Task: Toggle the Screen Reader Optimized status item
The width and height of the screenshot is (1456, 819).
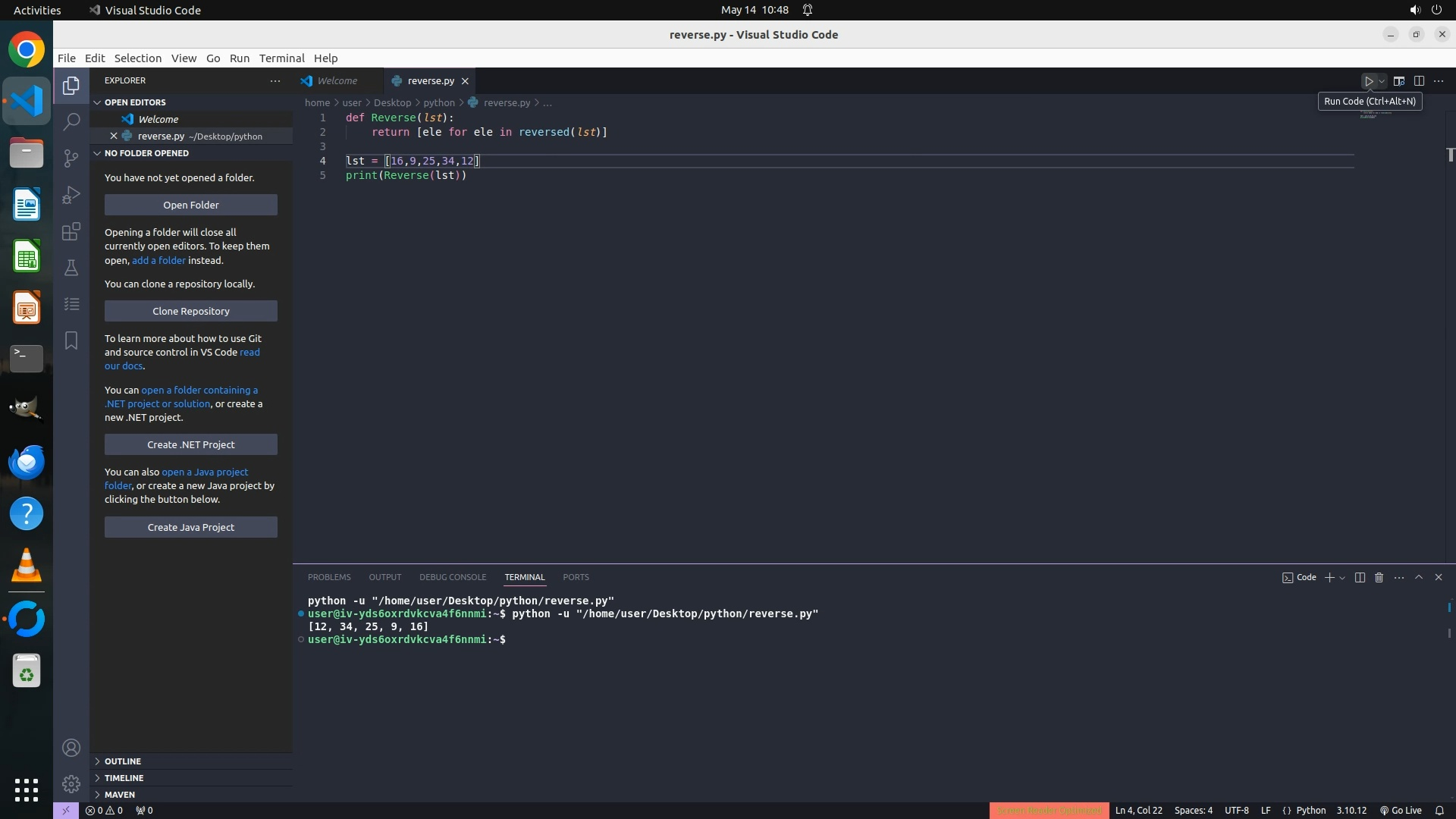Action: tap(1049, 810)
